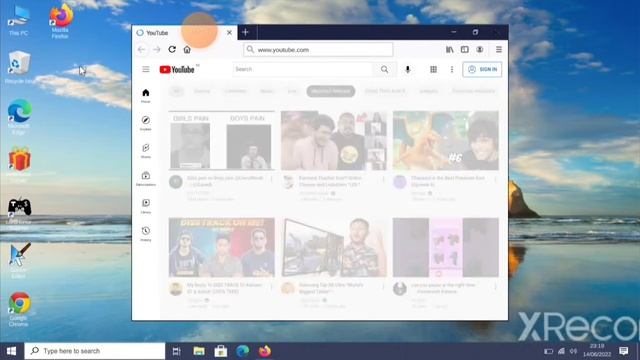Select the Mozilla Firefox desktop shortcut

click(x=60, y=21)
